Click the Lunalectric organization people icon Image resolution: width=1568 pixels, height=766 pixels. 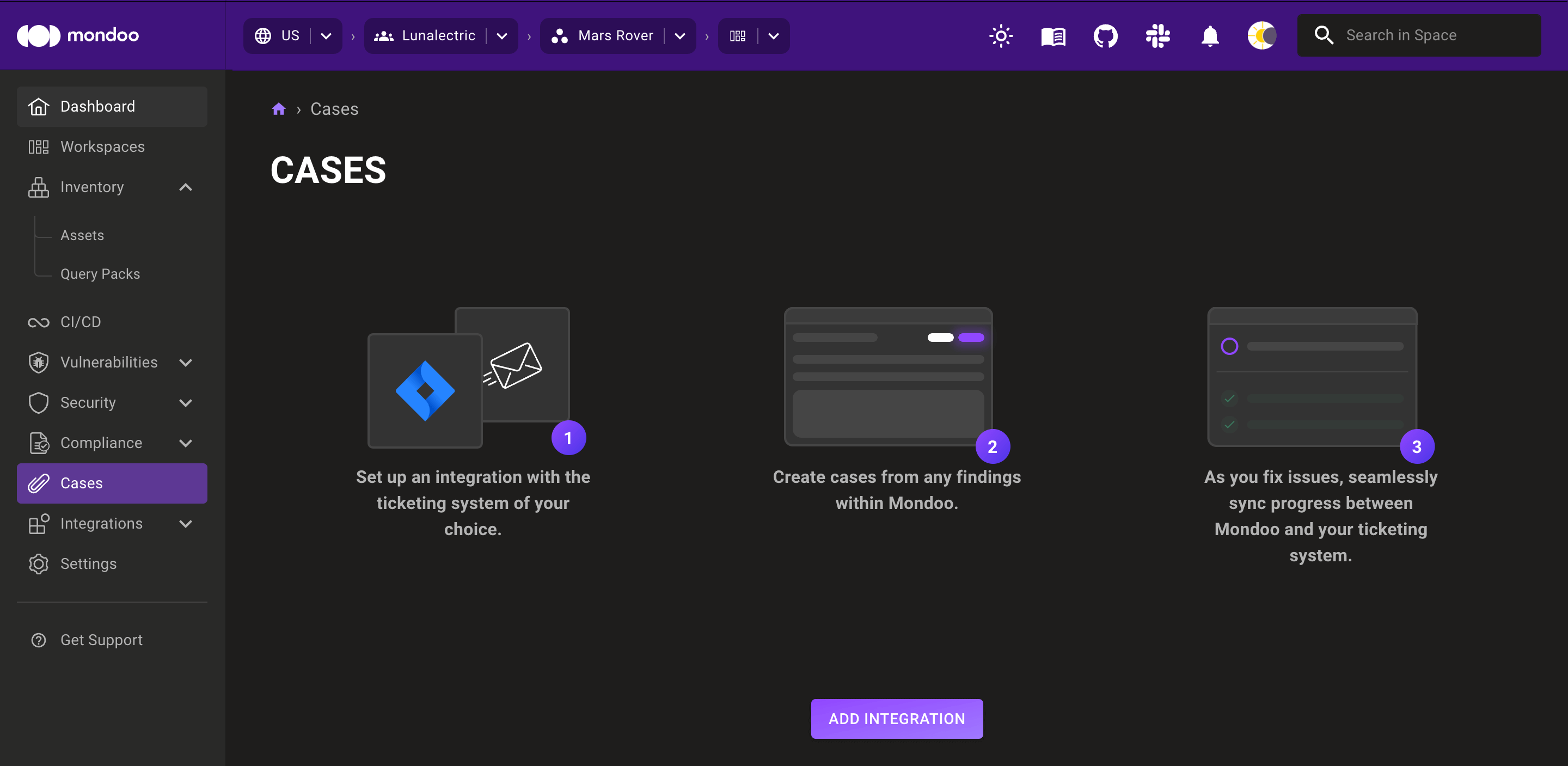[x=383, y=36]
